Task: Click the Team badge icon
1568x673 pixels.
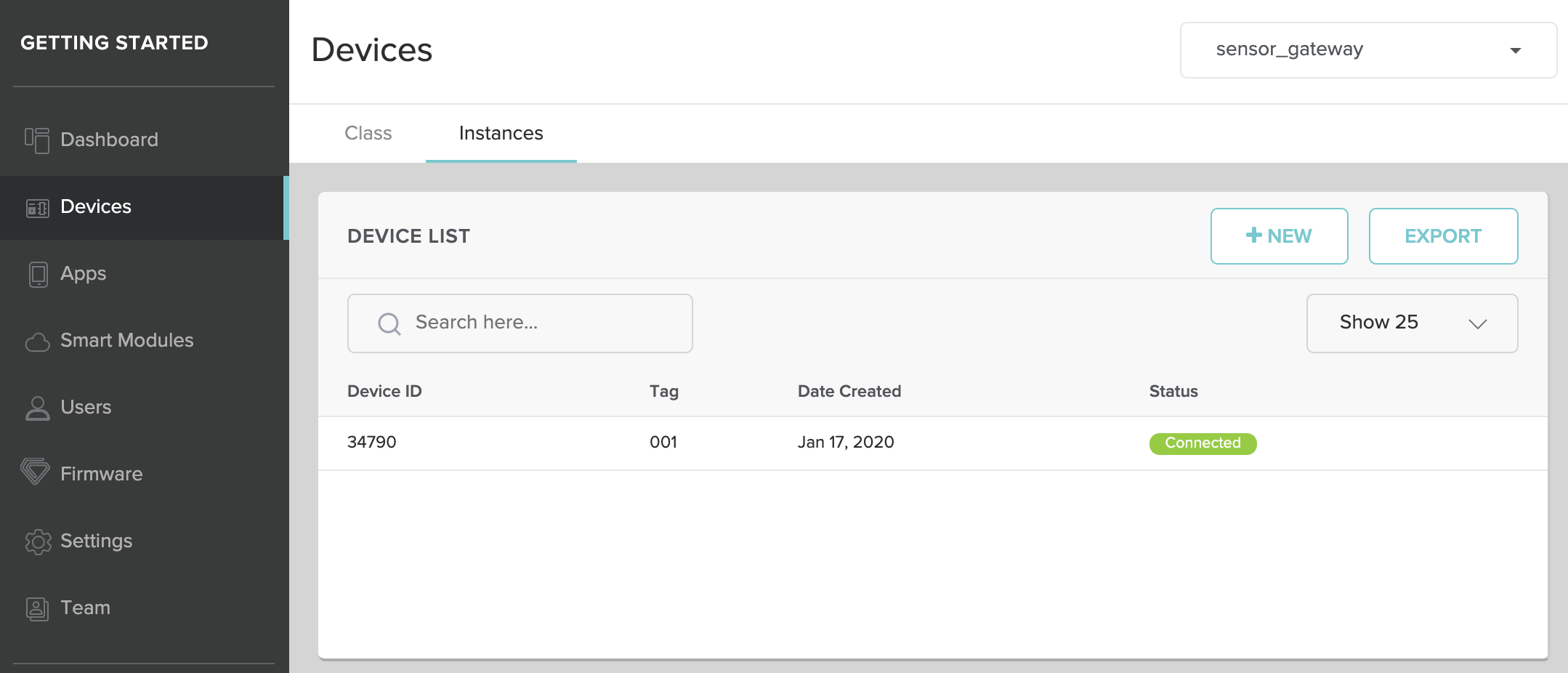Action: [x=37, y=608]
